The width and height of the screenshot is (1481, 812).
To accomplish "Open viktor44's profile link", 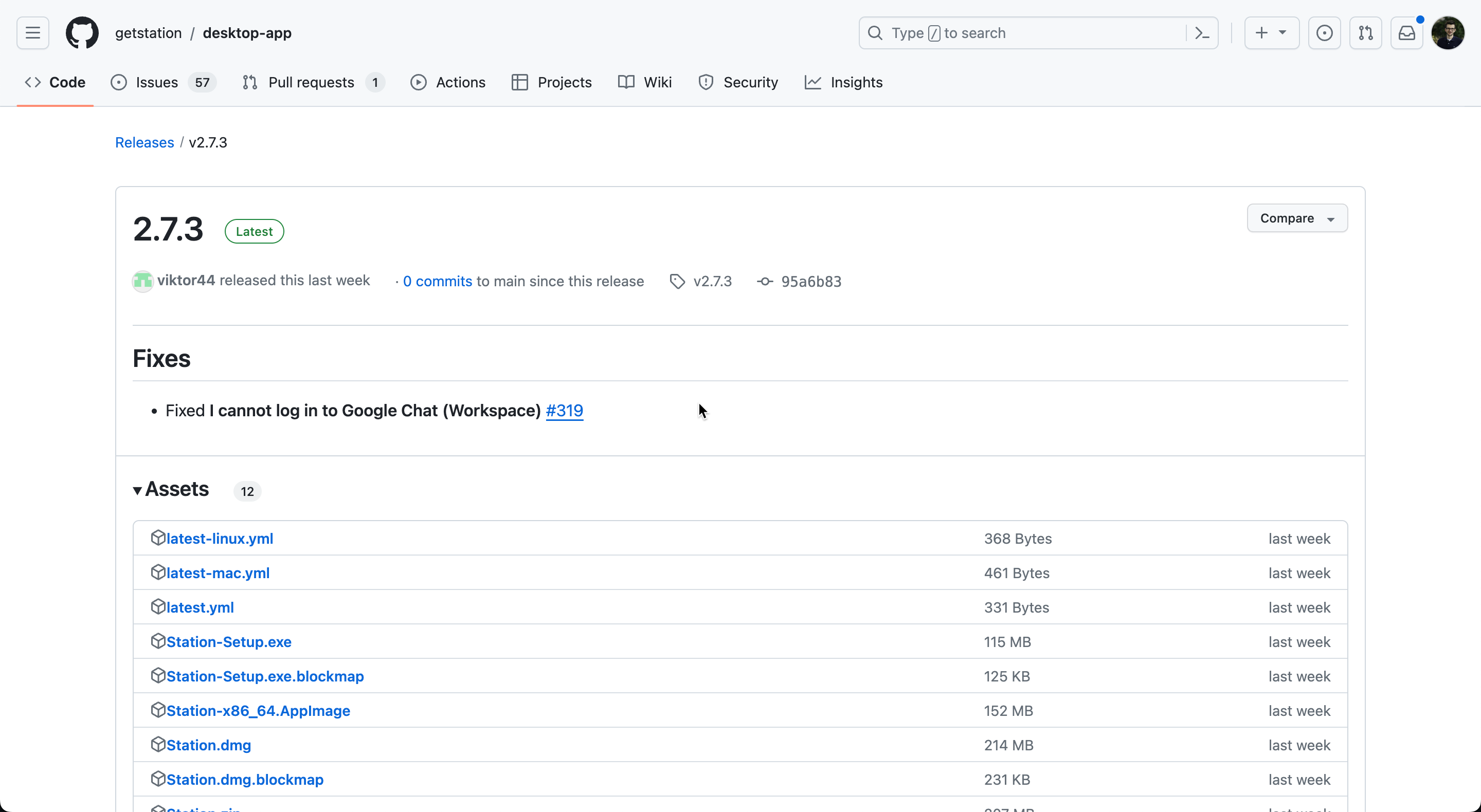I will click(x=186, y=281).
